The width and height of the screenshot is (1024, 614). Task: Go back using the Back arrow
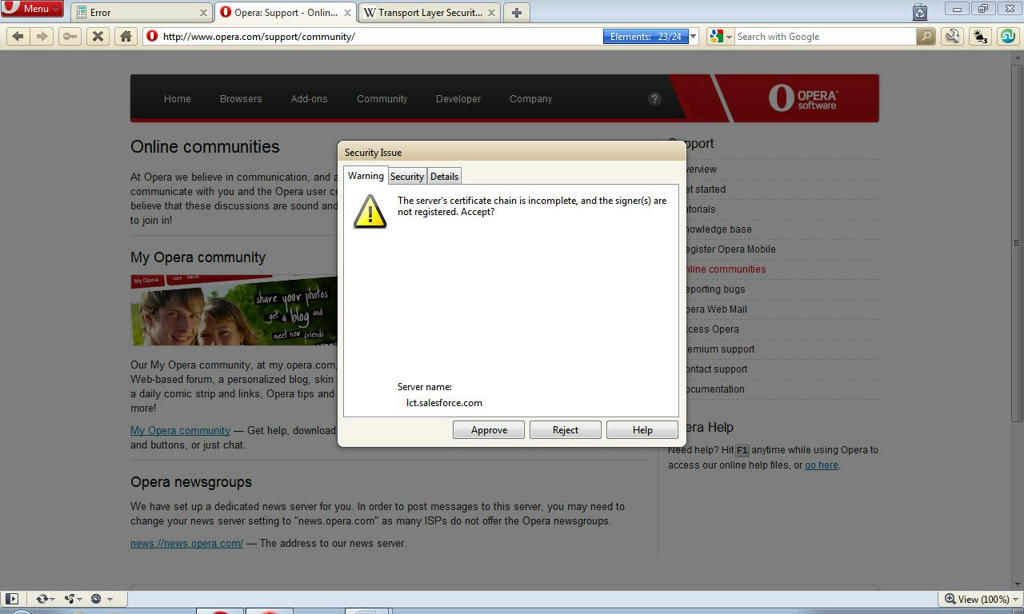(x=18, y=37)
